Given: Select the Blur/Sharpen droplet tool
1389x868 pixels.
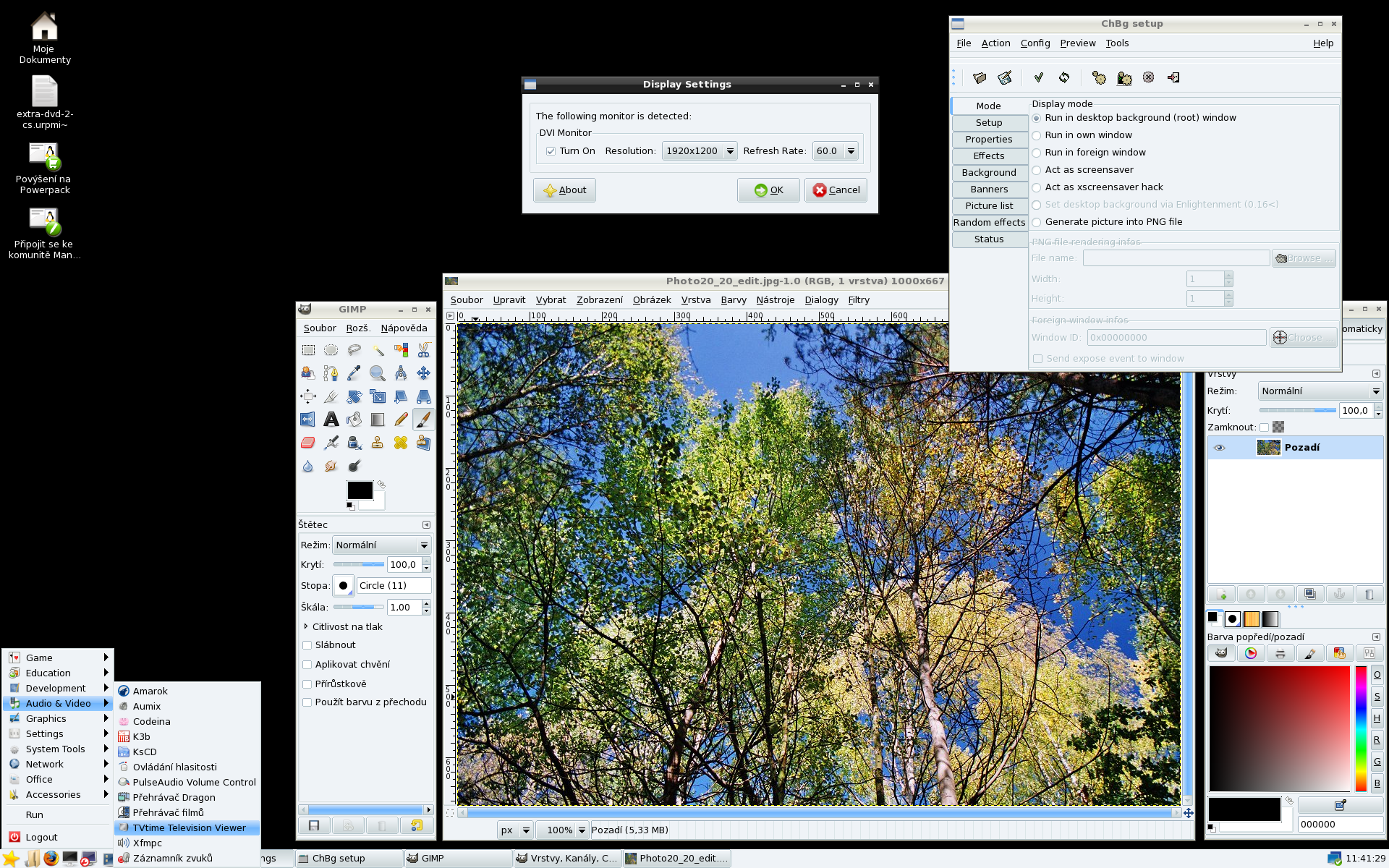Looking at the screenshot, I should (x=308, y=466).
